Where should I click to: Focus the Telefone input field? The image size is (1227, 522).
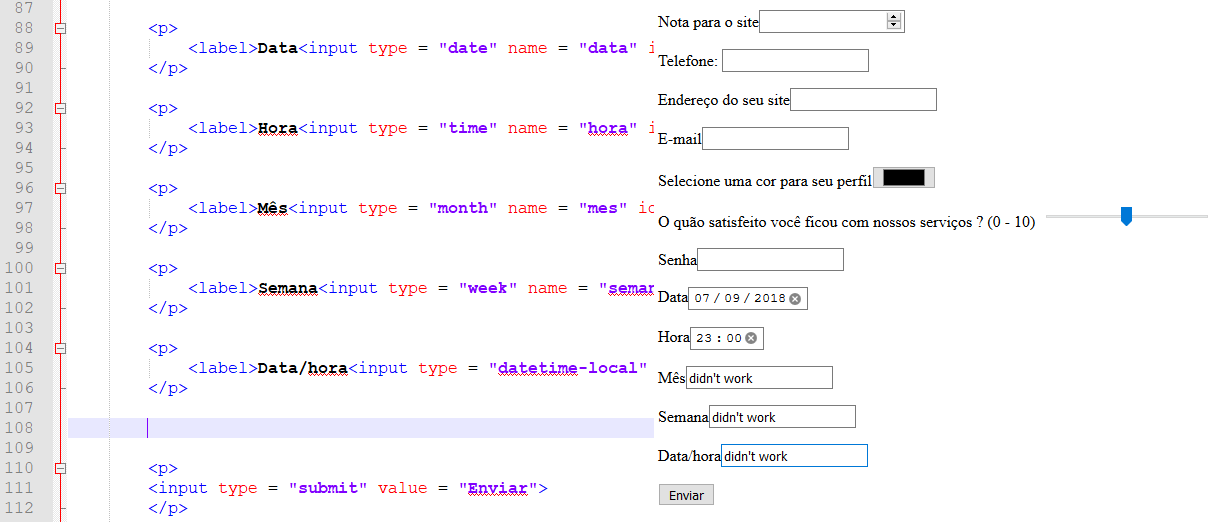pyautogui.click(x=795, y=61)
